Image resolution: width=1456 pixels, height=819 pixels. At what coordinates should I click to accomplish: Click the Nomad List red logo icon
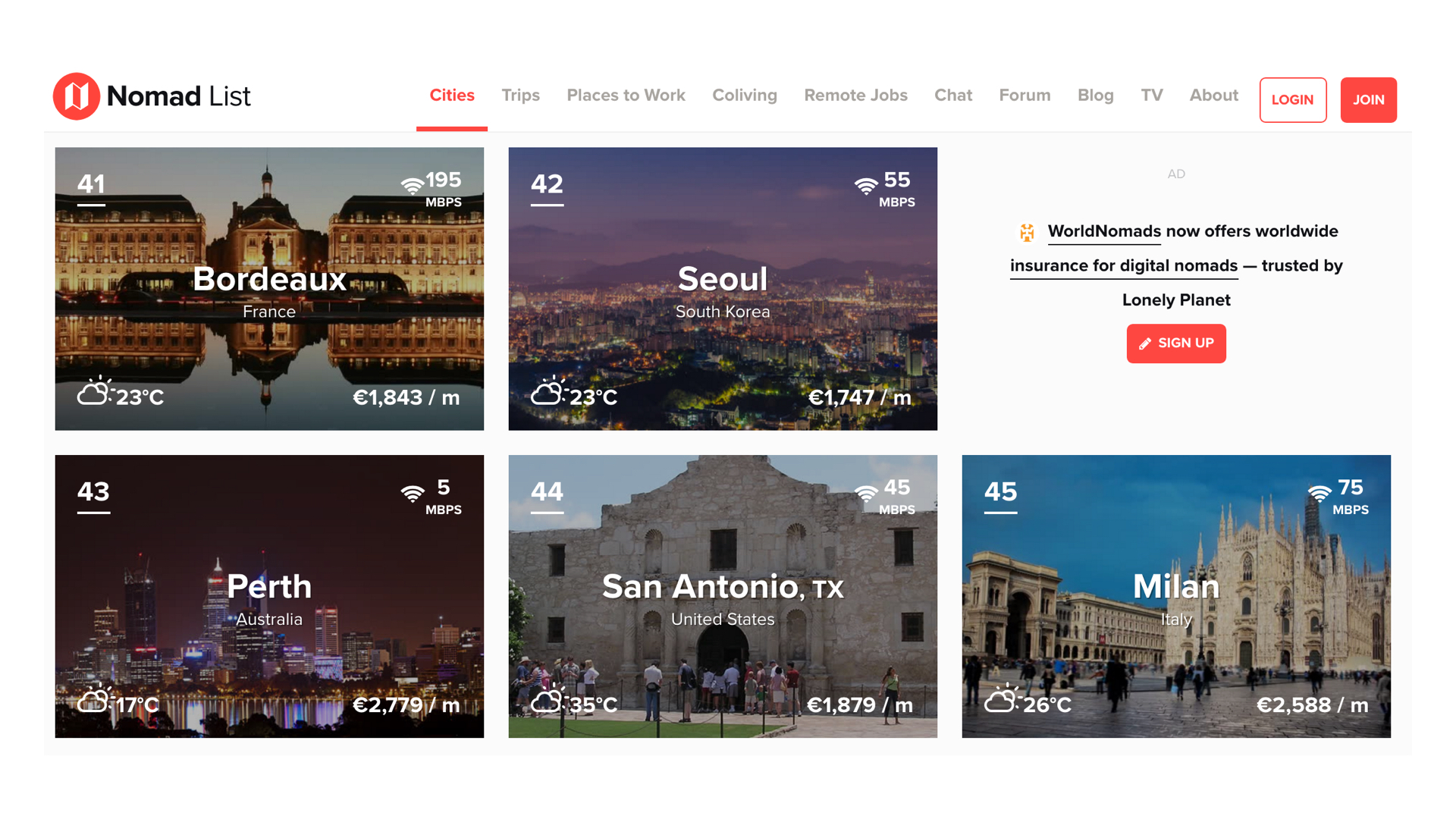[x=76, y=96]
